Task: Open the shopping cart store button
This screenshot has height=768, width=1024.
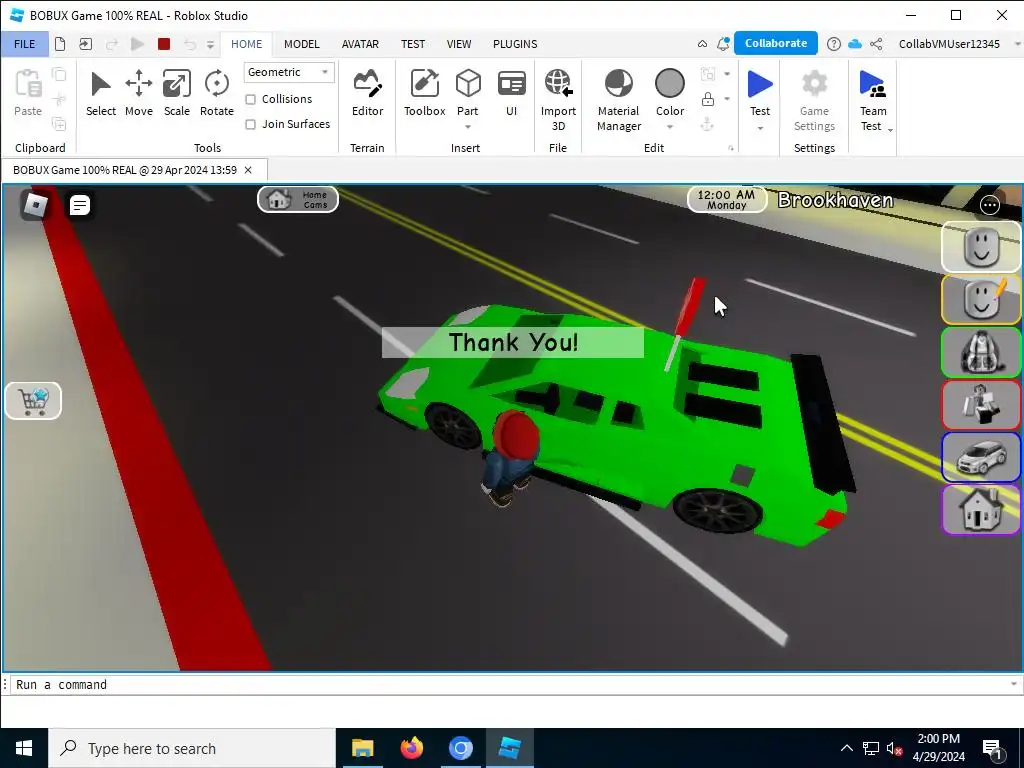Action: point(33,400)
